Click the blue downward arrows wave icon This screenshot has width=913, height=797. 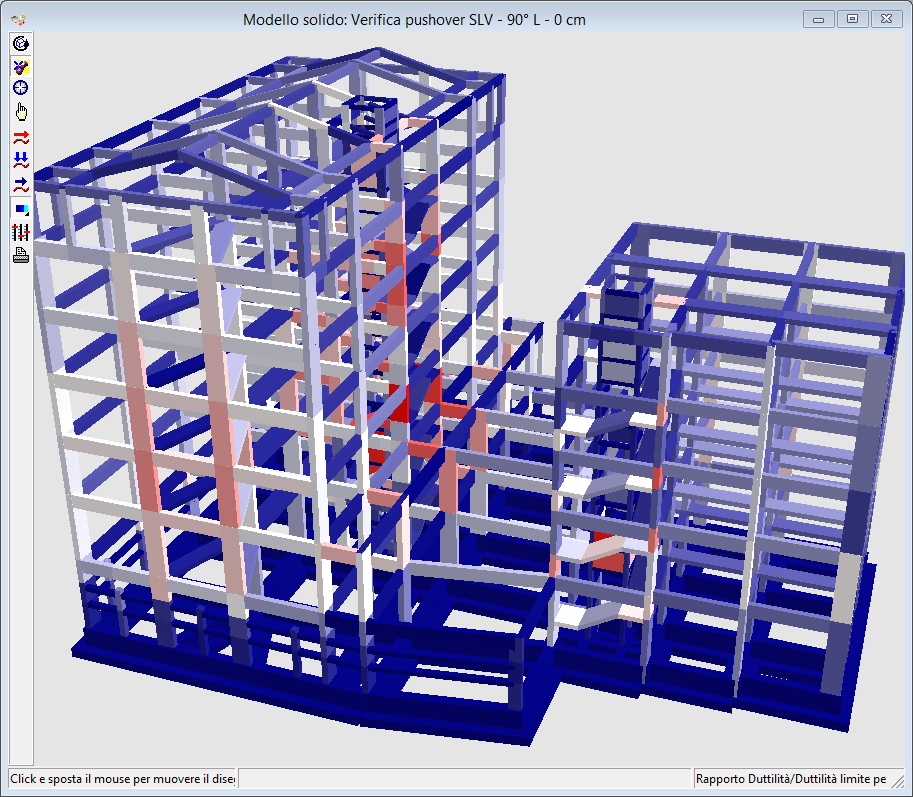pos(20,160)
